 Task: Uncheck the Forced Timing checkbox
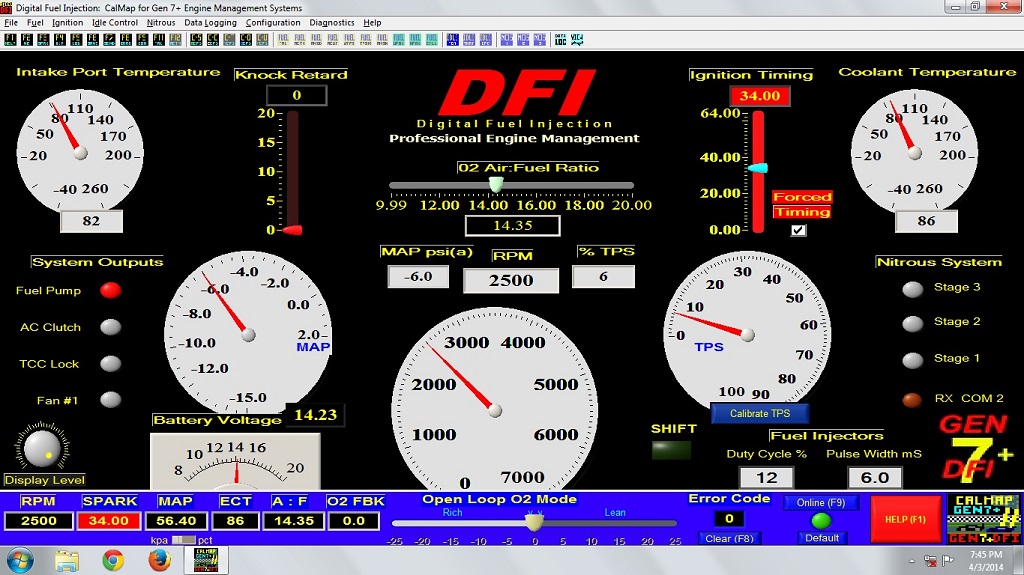798,230
